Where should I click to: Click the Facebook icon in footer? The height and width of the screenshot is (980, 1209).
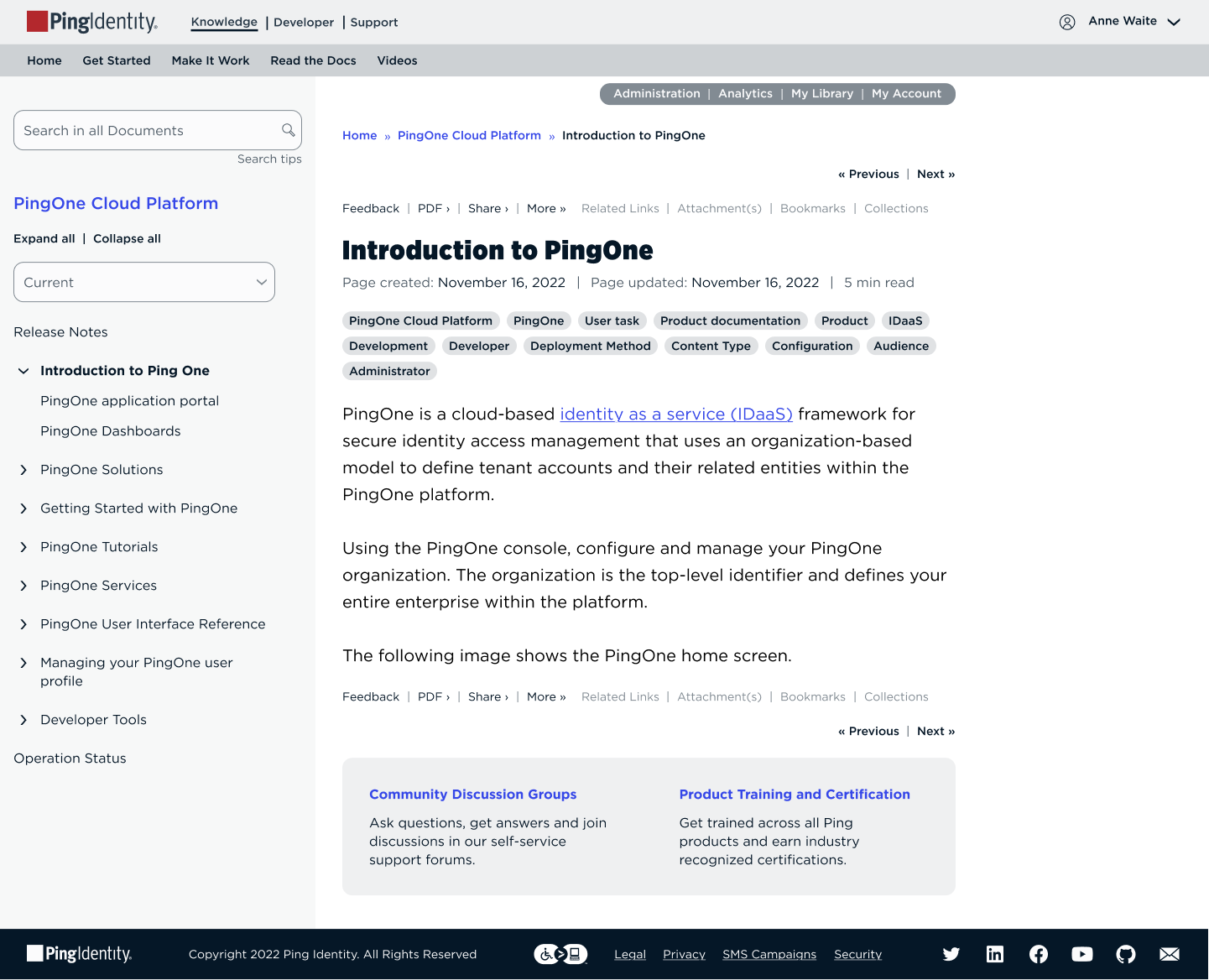point(1039,954)
